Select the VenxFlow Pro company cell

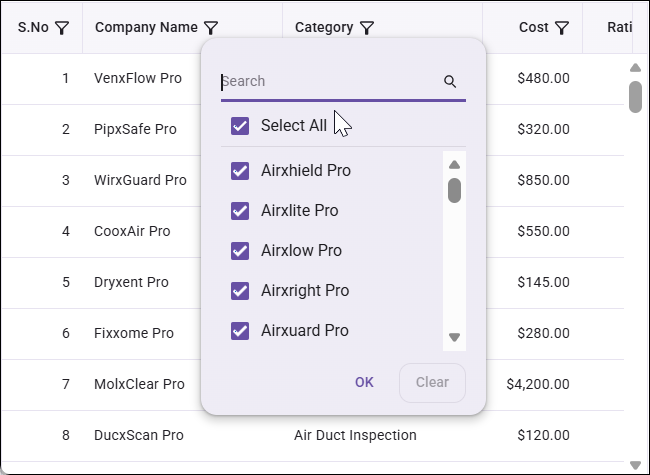[x=138, y=78]
